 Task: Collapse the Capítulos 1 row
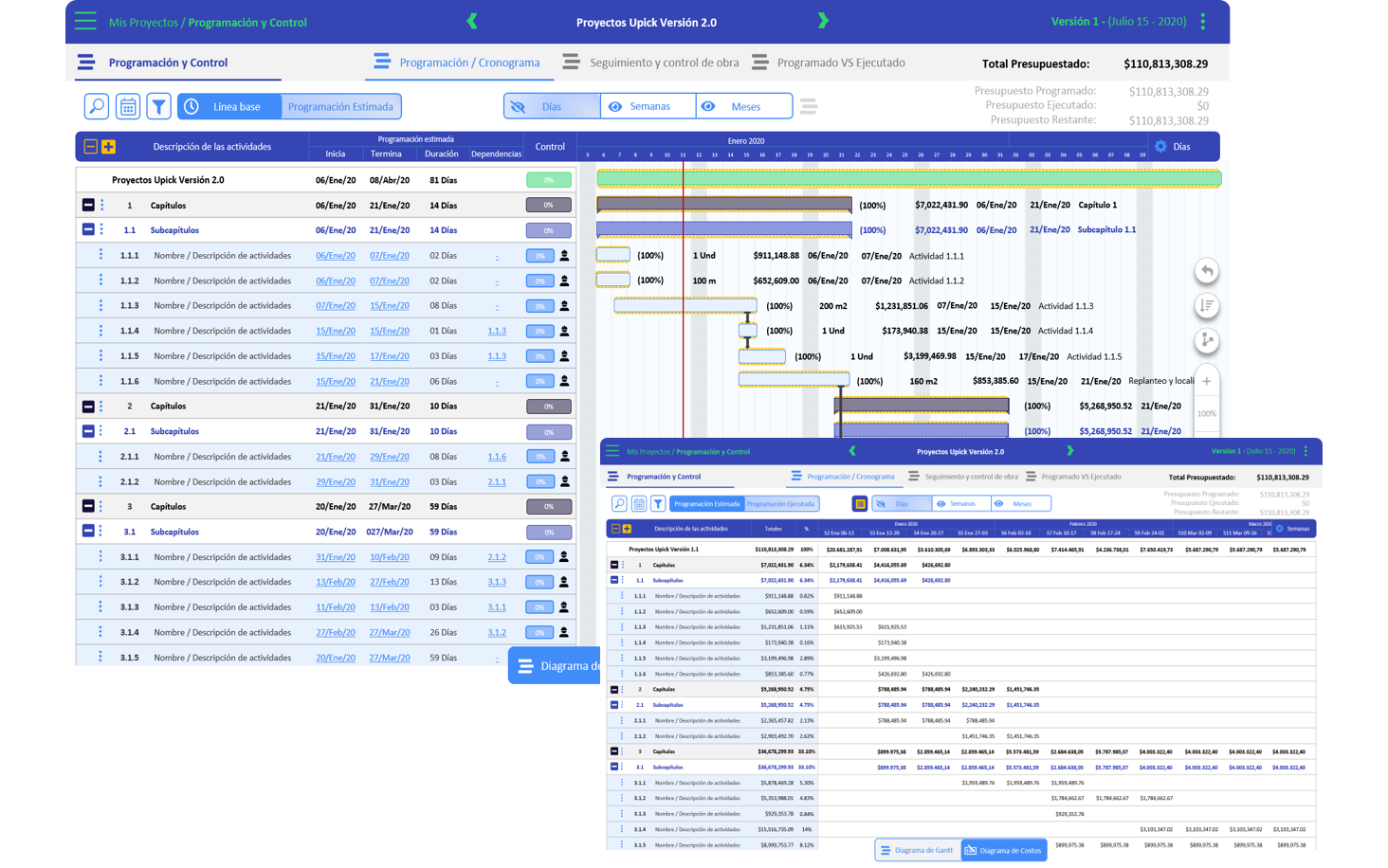[x=88, y=206]
